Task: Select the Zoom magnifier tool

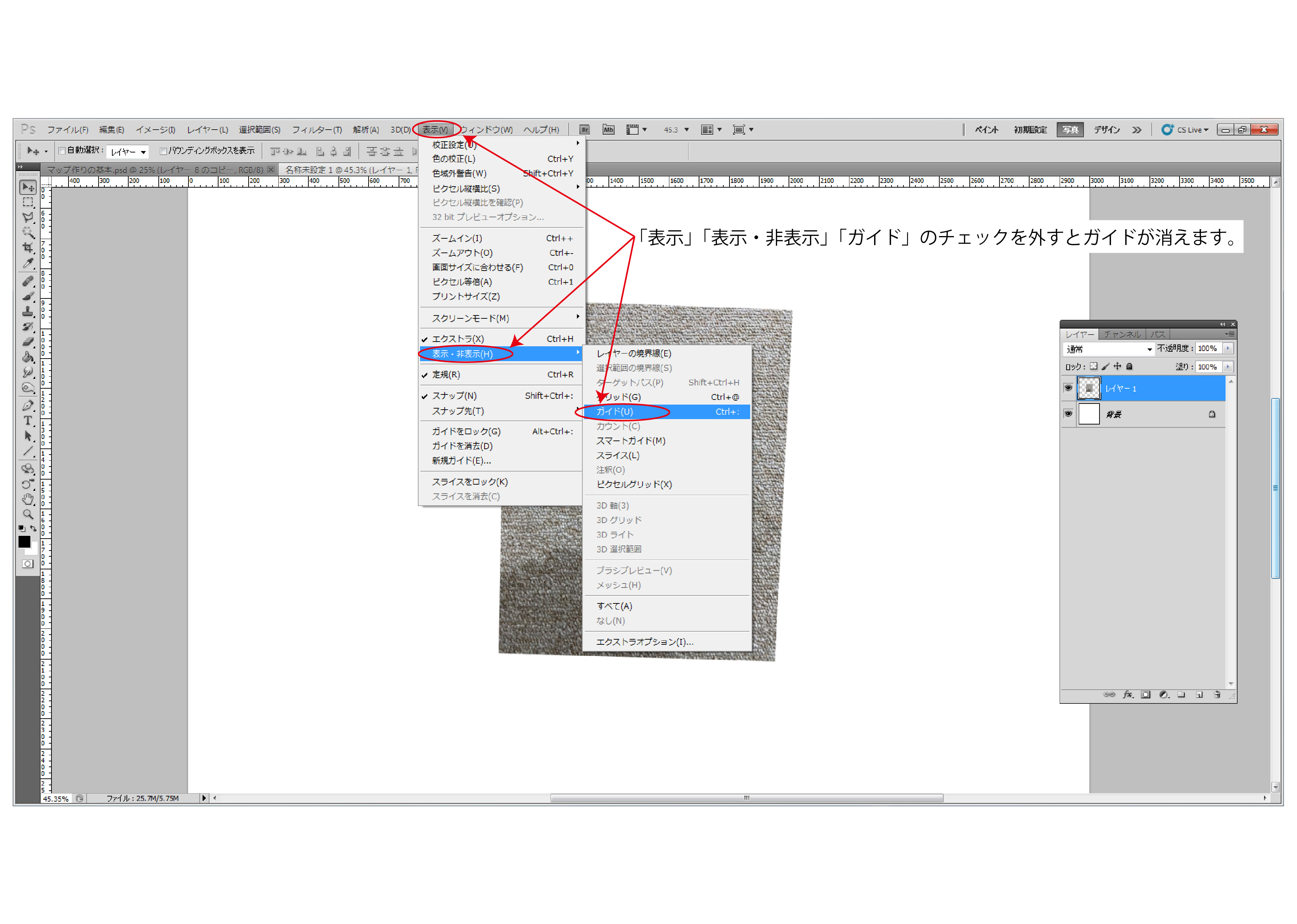Action: pos(27,514)
